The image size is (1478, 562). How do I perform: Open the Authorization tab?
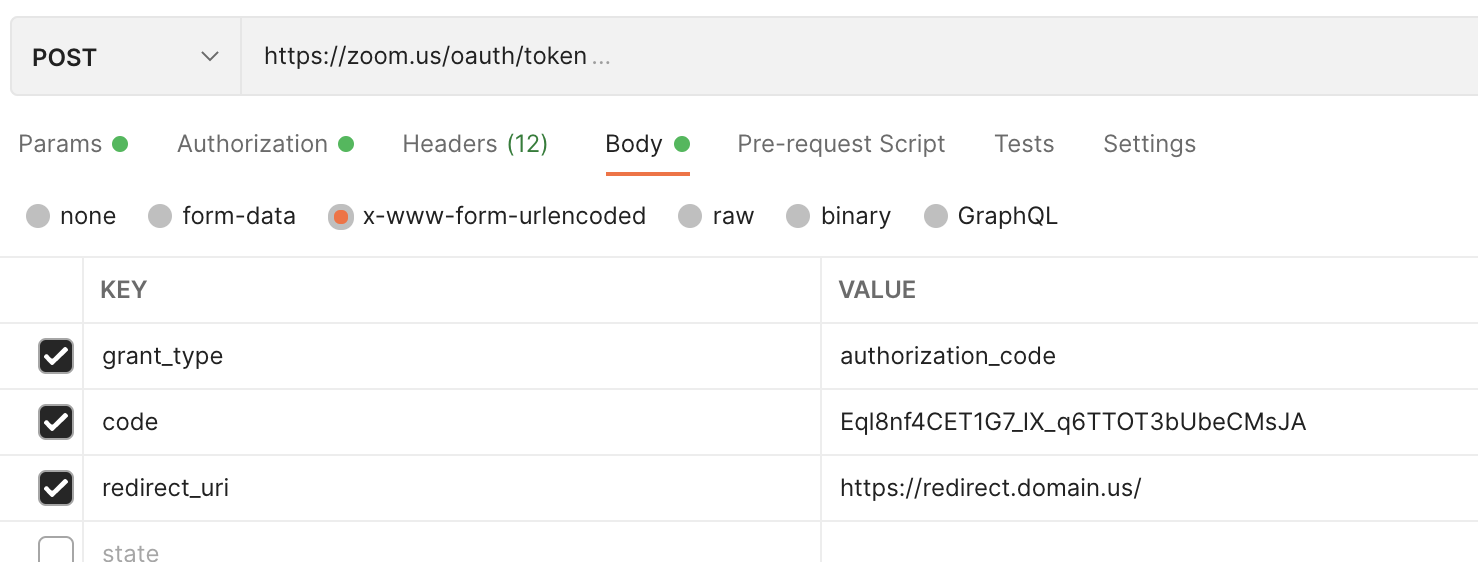[252, 144]
